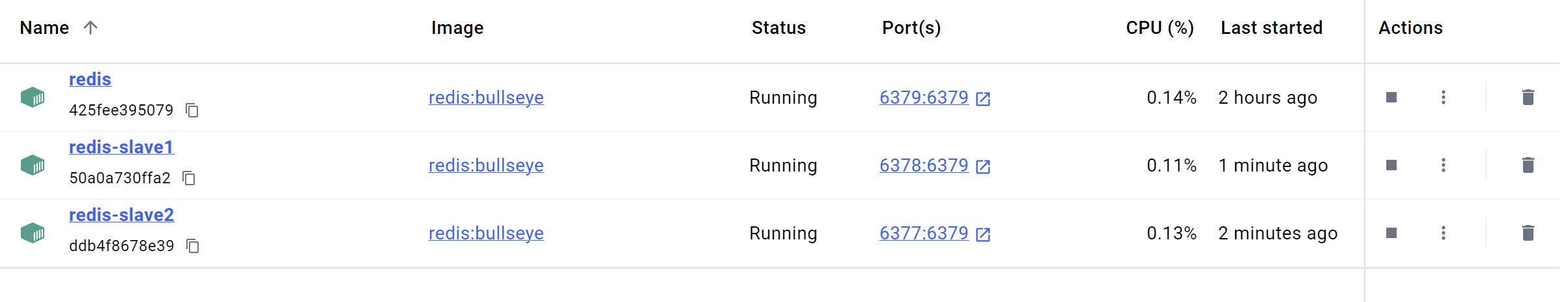
Task: Copy container ID 425fee395079
Action: click(192, 110)
